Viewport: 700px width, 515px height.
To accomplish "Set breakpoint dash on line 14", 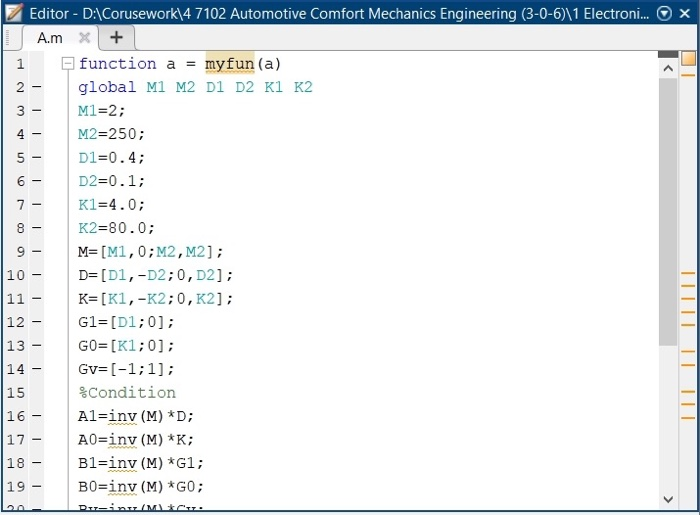I will pyautogui.click(x=37, y=369).
